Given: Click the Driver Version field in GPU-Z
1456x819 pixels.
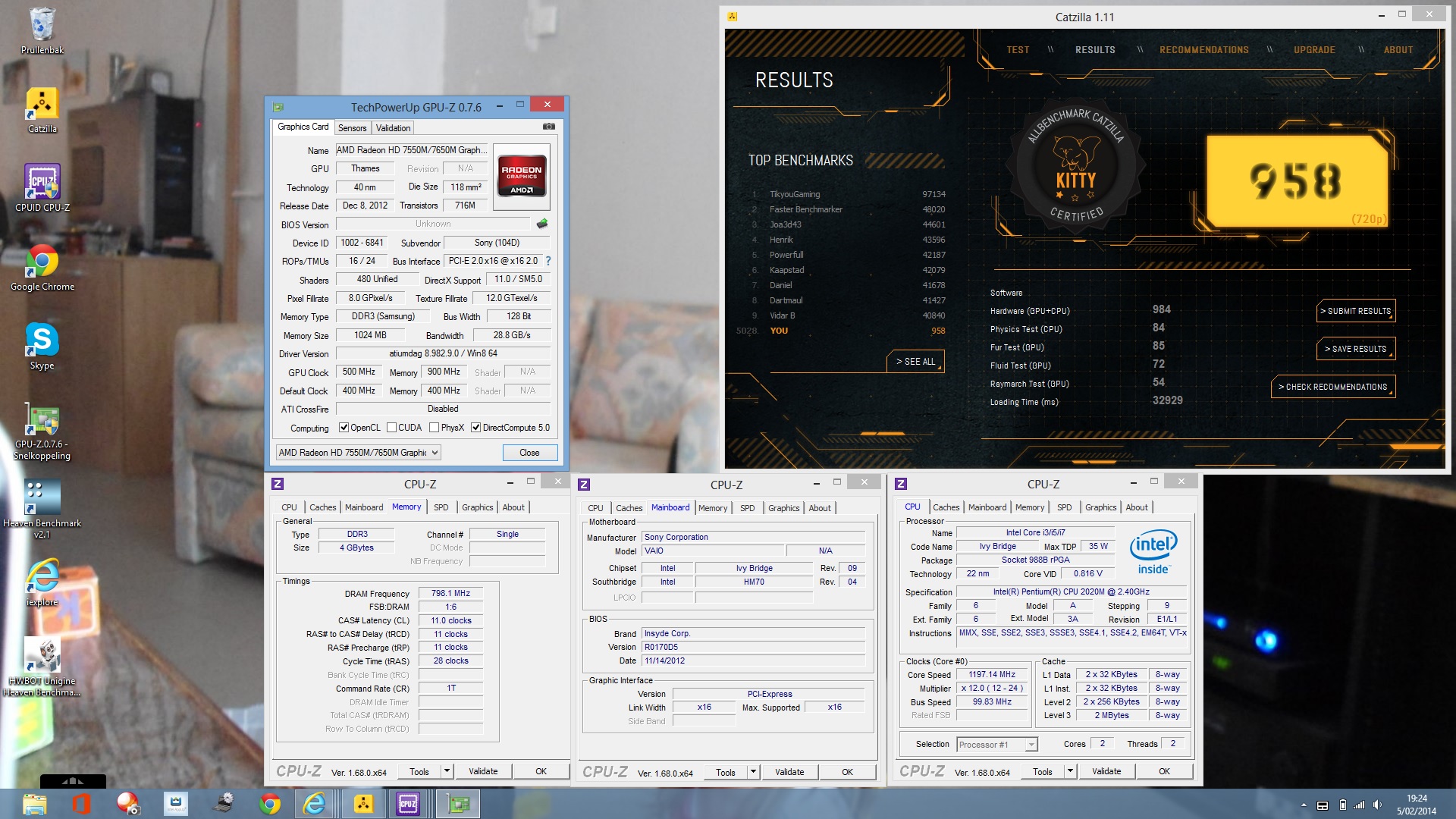Looking at the screenshot, I should coord(443,353).
